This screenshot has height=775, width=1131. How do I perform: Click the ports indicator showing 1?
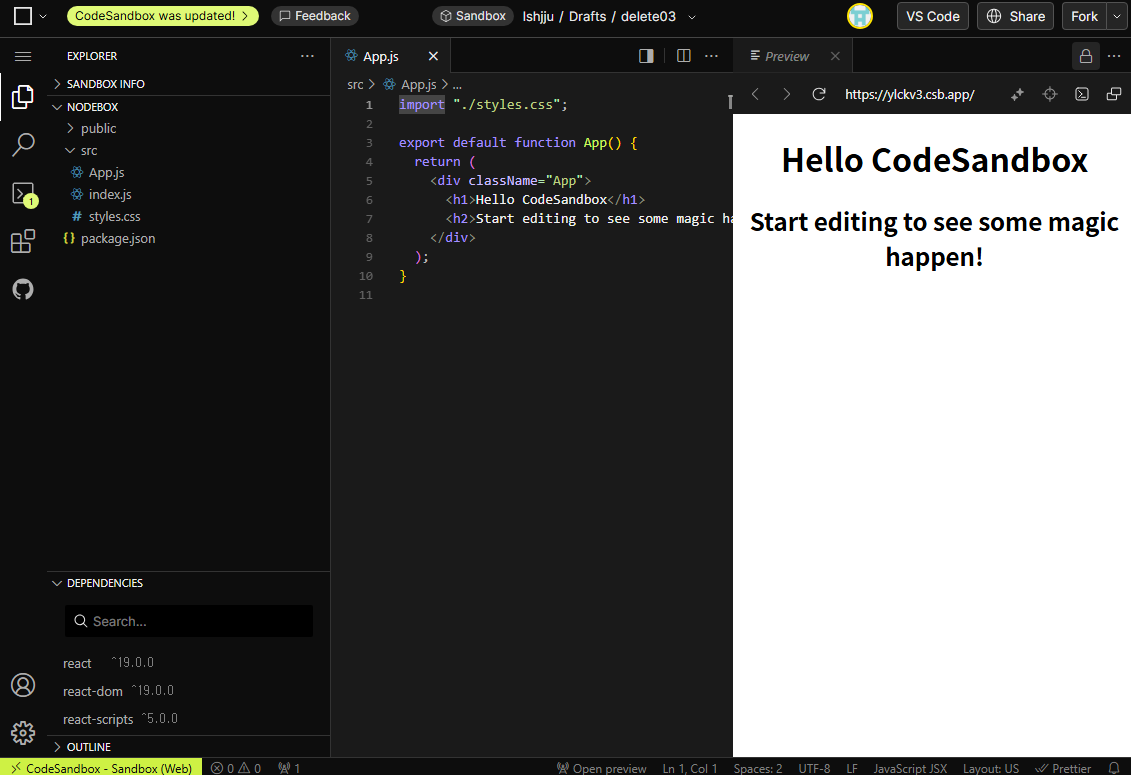pyautogui.click(x=289, y=768)
